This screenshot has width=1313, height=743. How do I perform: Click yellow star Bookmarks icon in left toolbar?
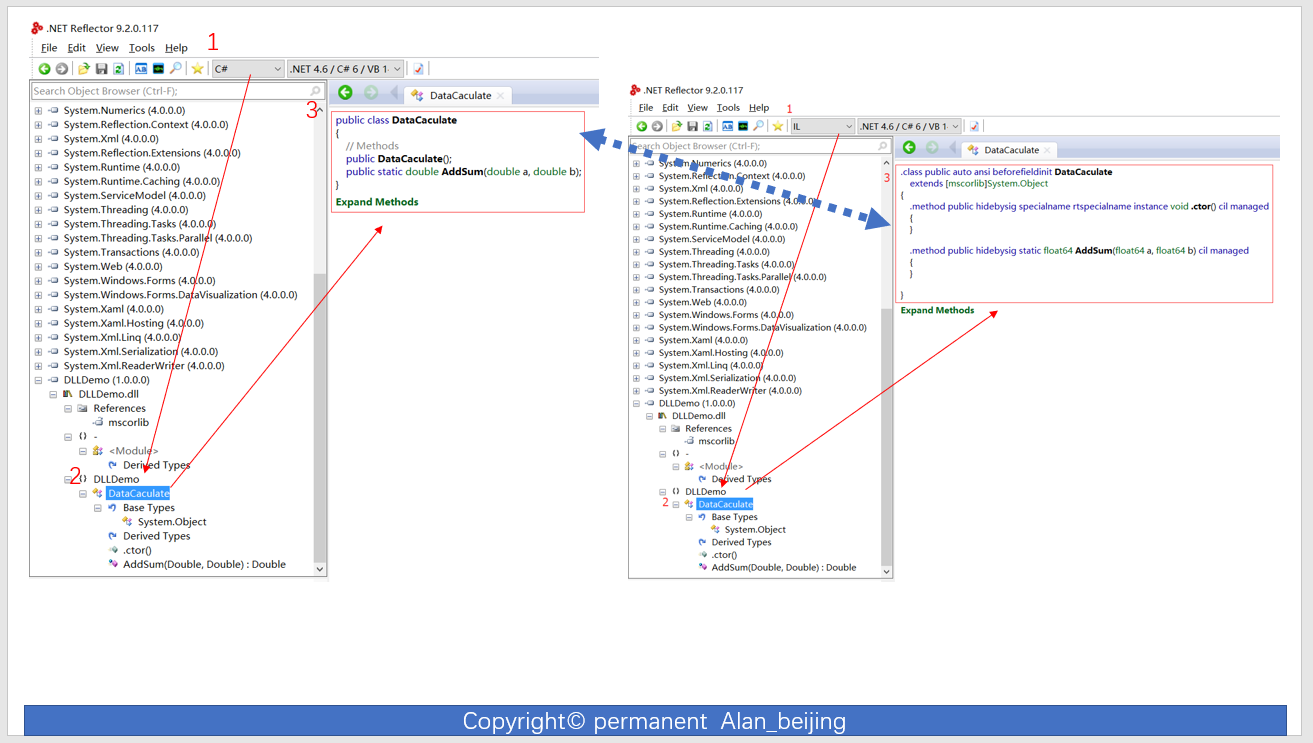pos(198,69)
